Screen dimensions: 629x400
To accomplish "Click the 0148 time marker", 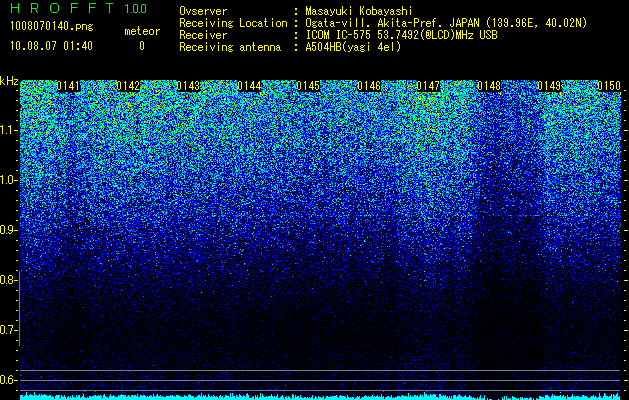I will (x=489, y=86).
